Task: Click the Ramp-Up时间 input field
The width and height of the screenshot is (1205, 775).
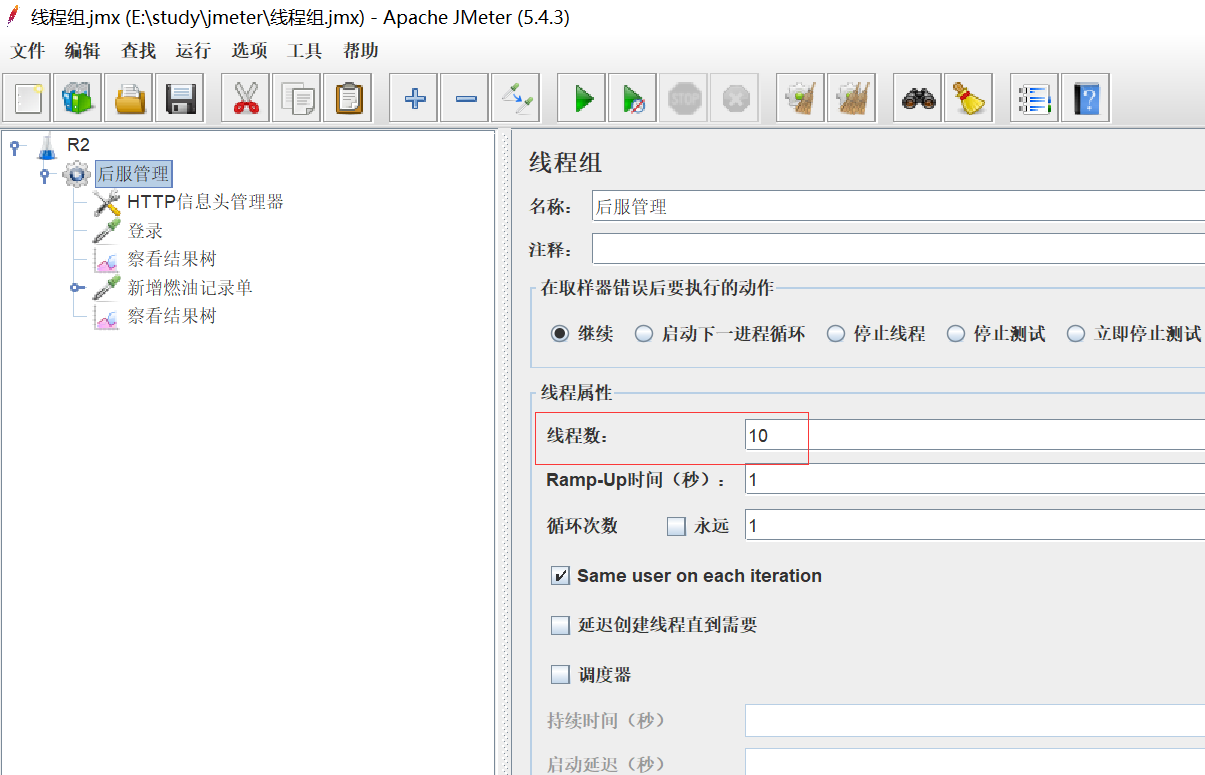Action: point(975,480)
